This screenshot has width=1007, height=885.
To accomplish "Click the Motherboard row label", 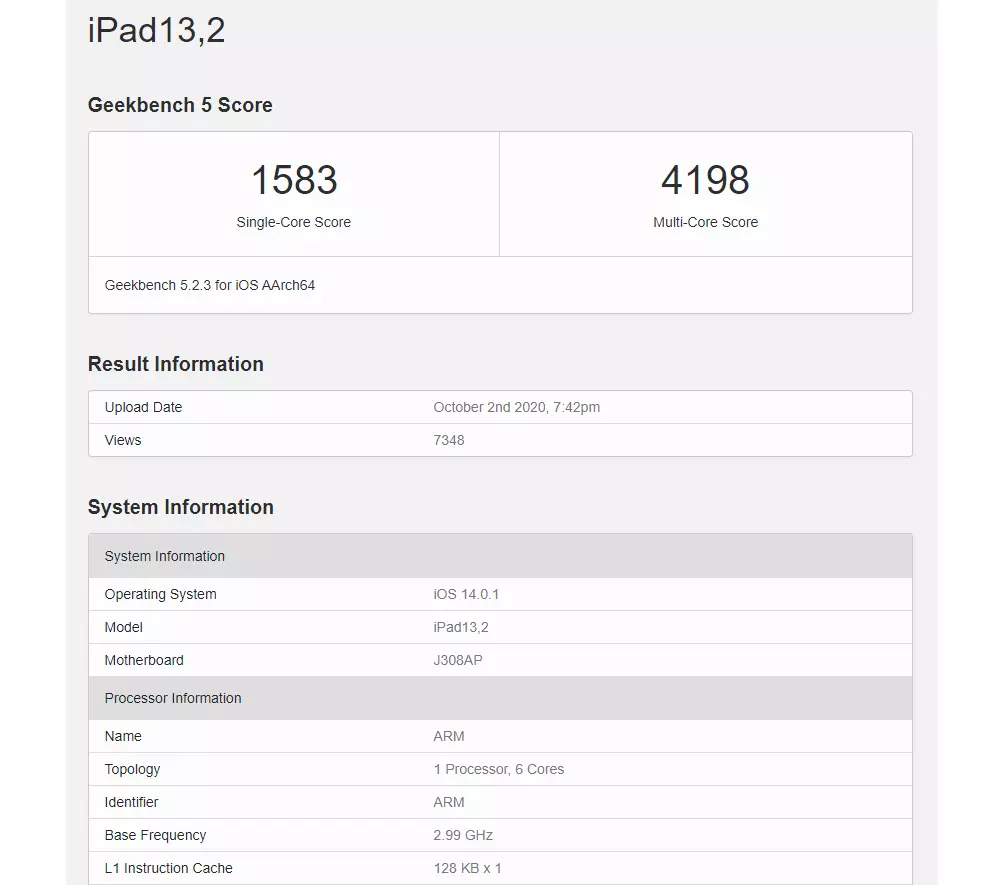I will coord(144,660).
